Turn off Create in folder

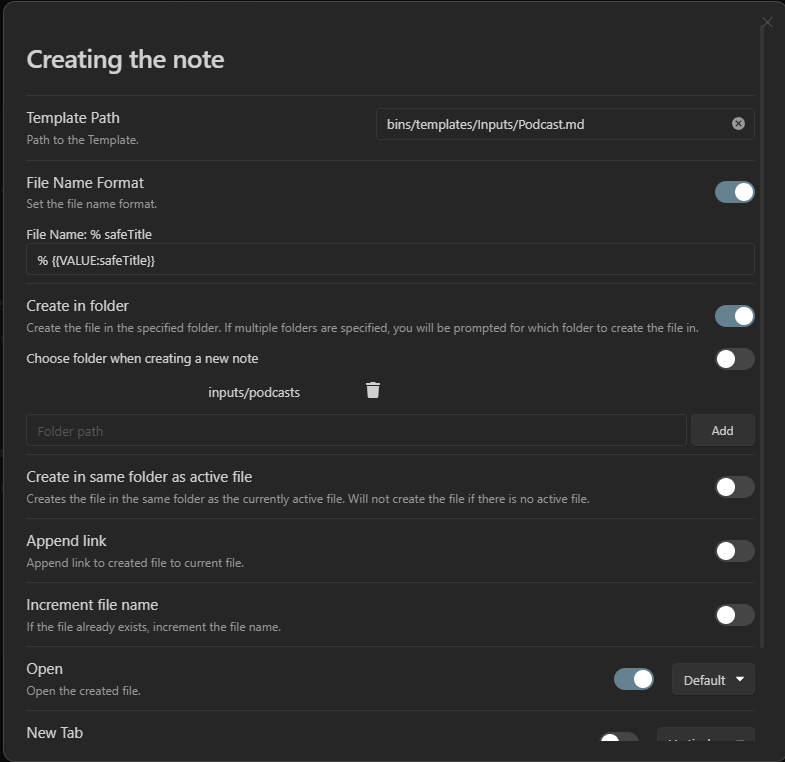(734, 316)
